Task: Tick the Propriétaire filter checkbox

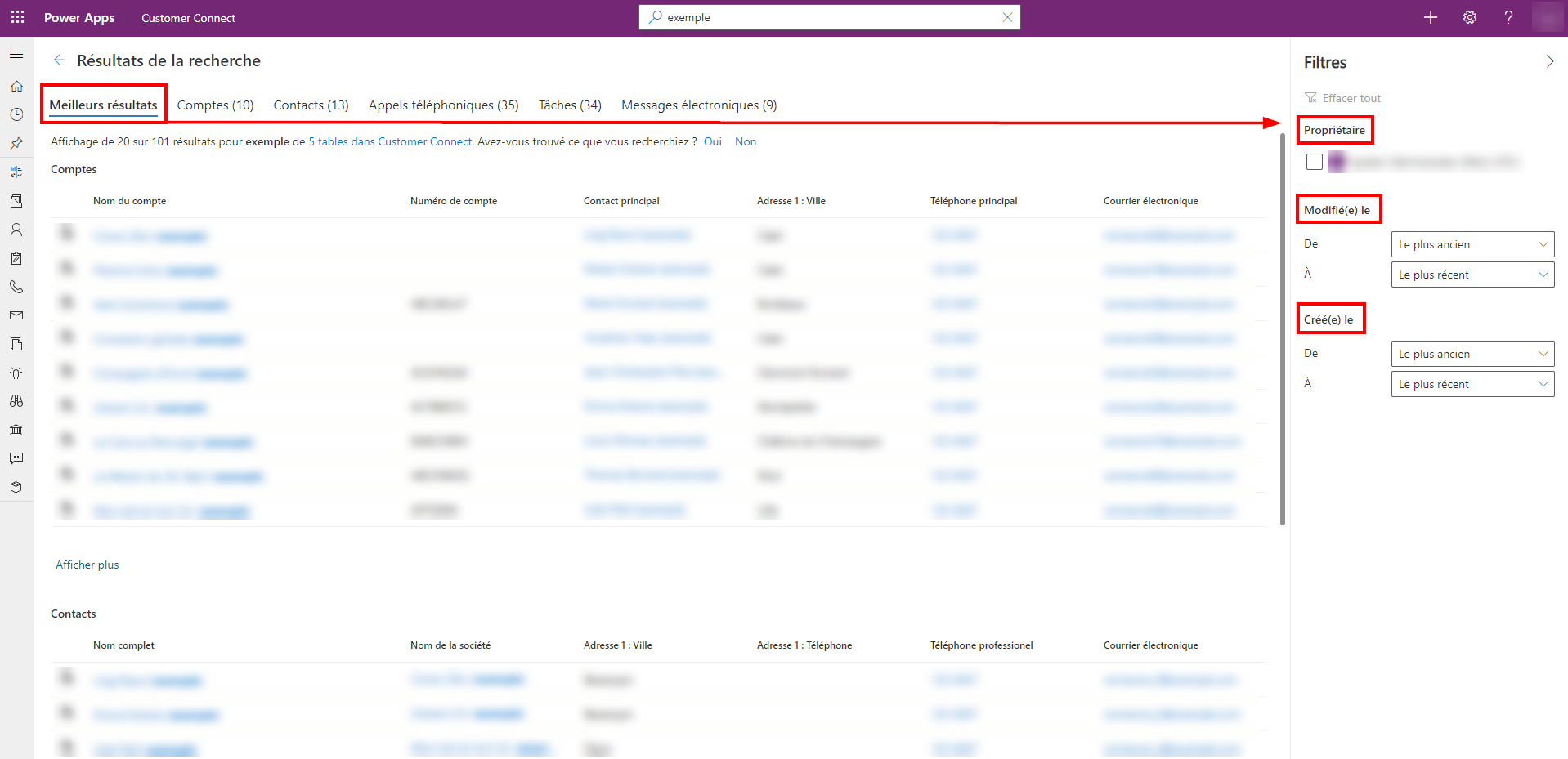Action: [1315, 162]
